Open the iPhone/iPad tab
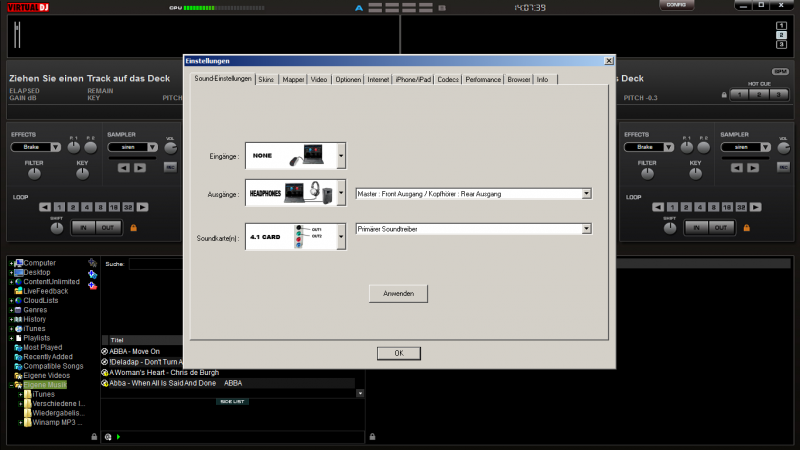 (x=413, y=80)
